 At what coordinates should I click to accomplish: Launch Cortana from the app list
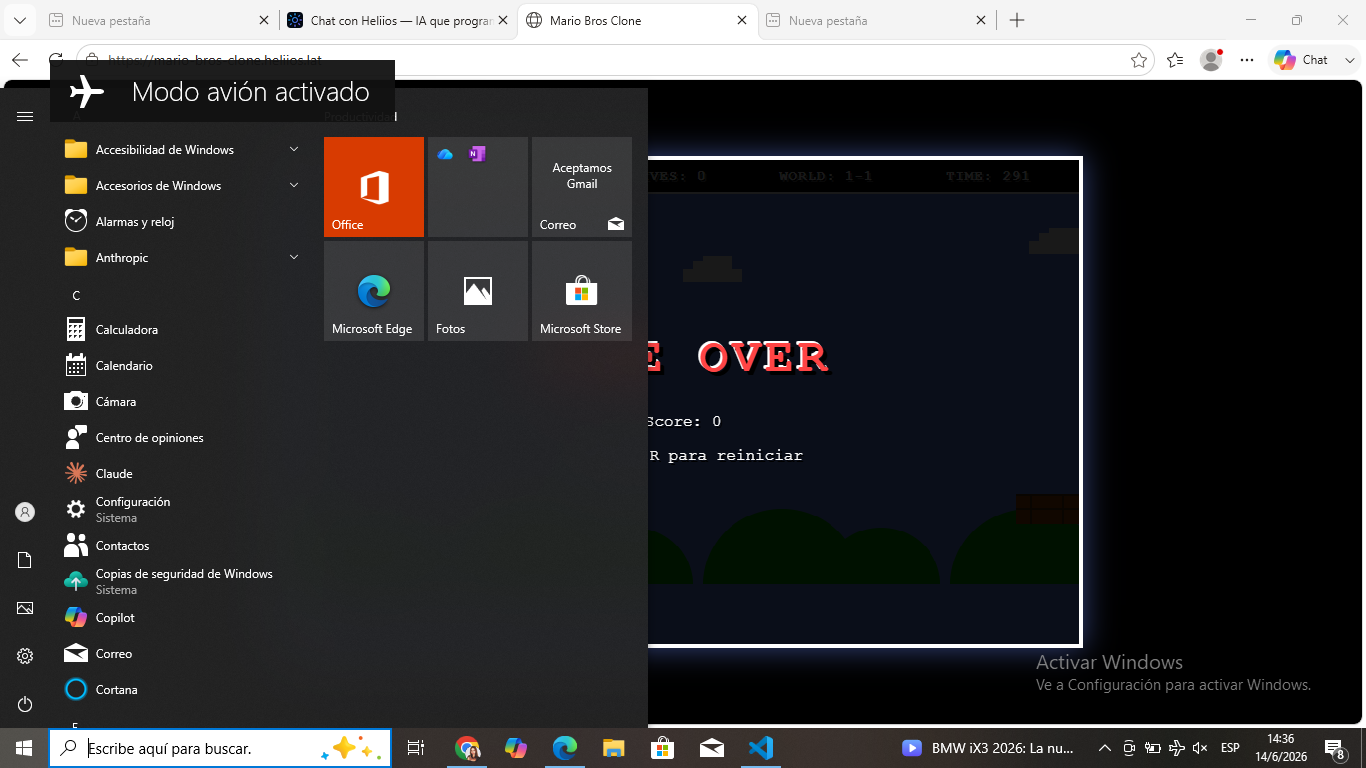[182, 690]
